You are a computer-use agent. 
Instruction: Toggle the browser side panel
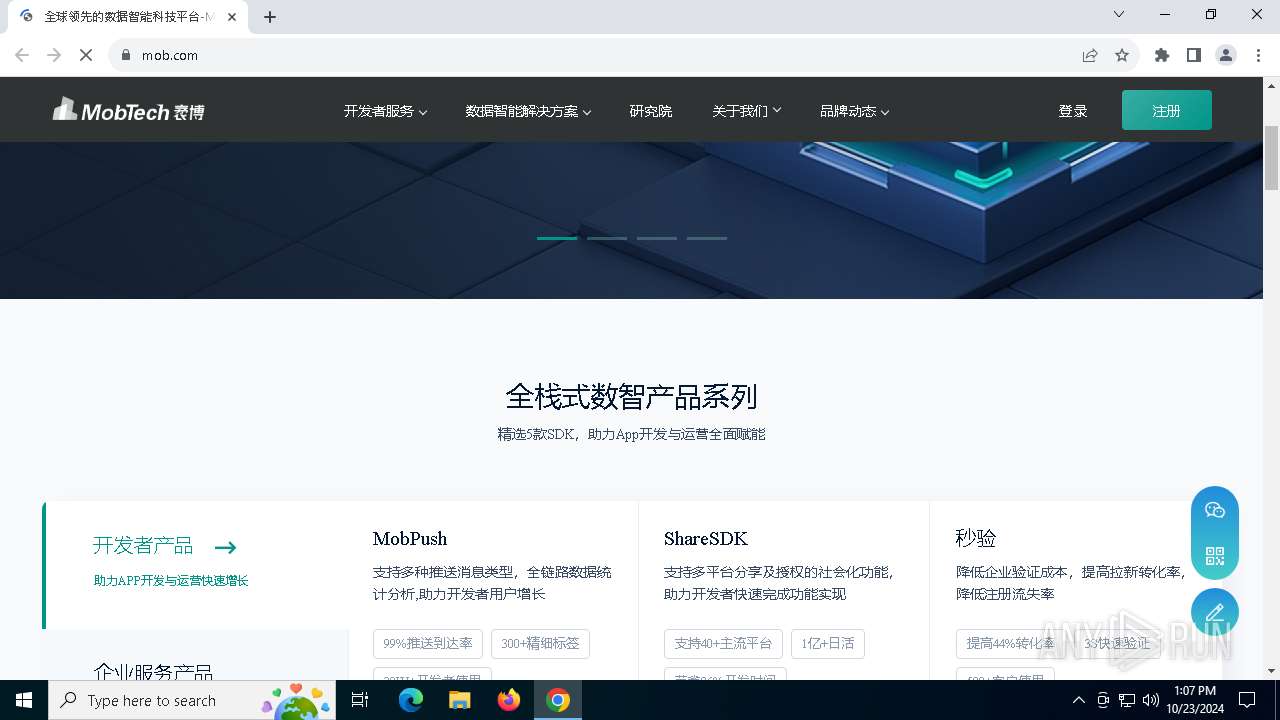click(1194, 55)
